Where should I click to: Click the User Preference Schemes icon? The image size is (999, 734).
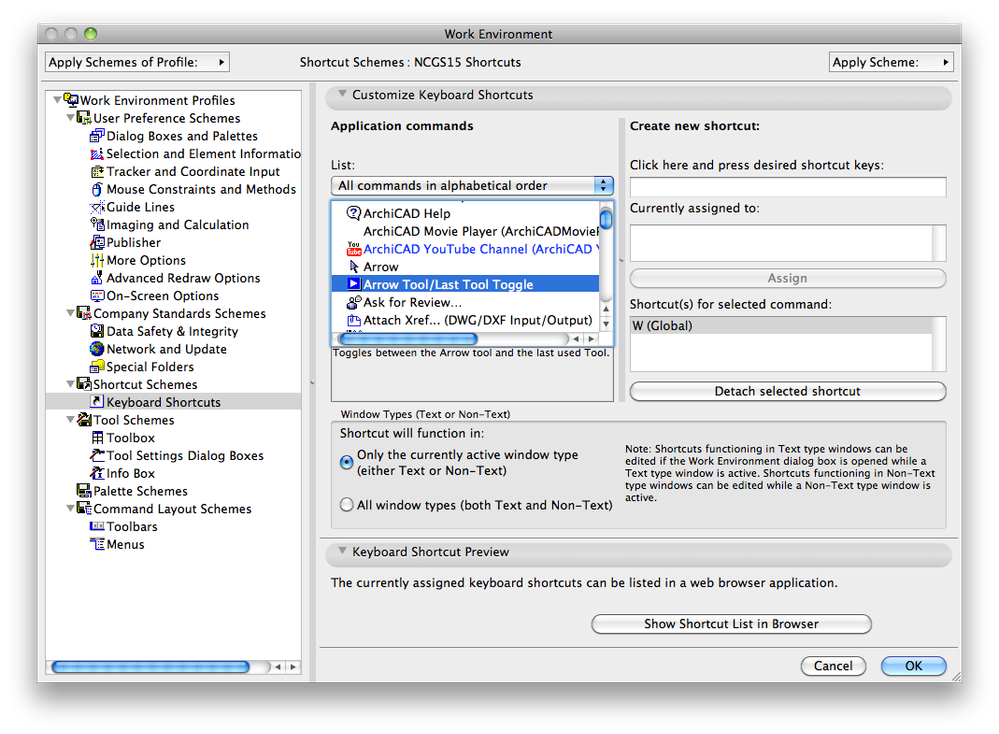pos(84,117)
